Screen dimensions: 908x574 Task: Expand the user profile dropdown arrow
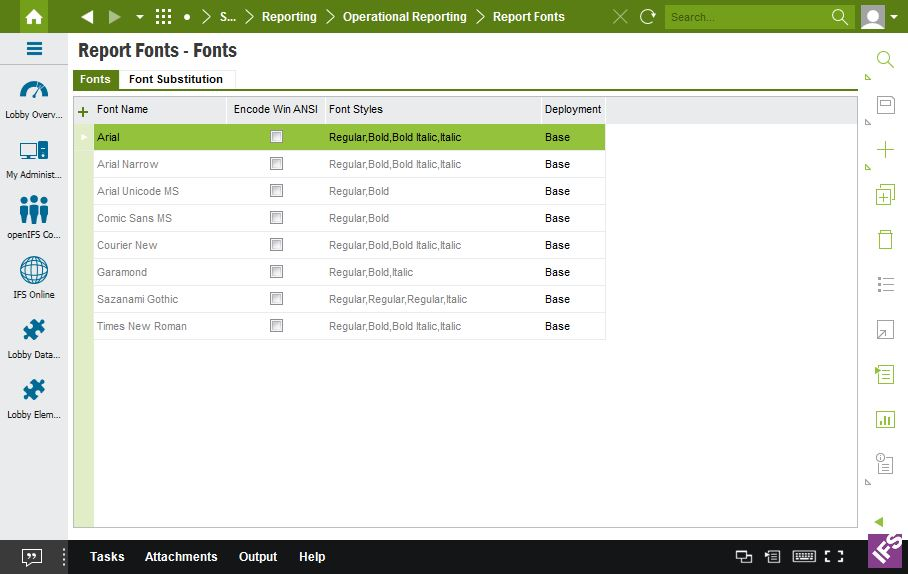[894, 17]
